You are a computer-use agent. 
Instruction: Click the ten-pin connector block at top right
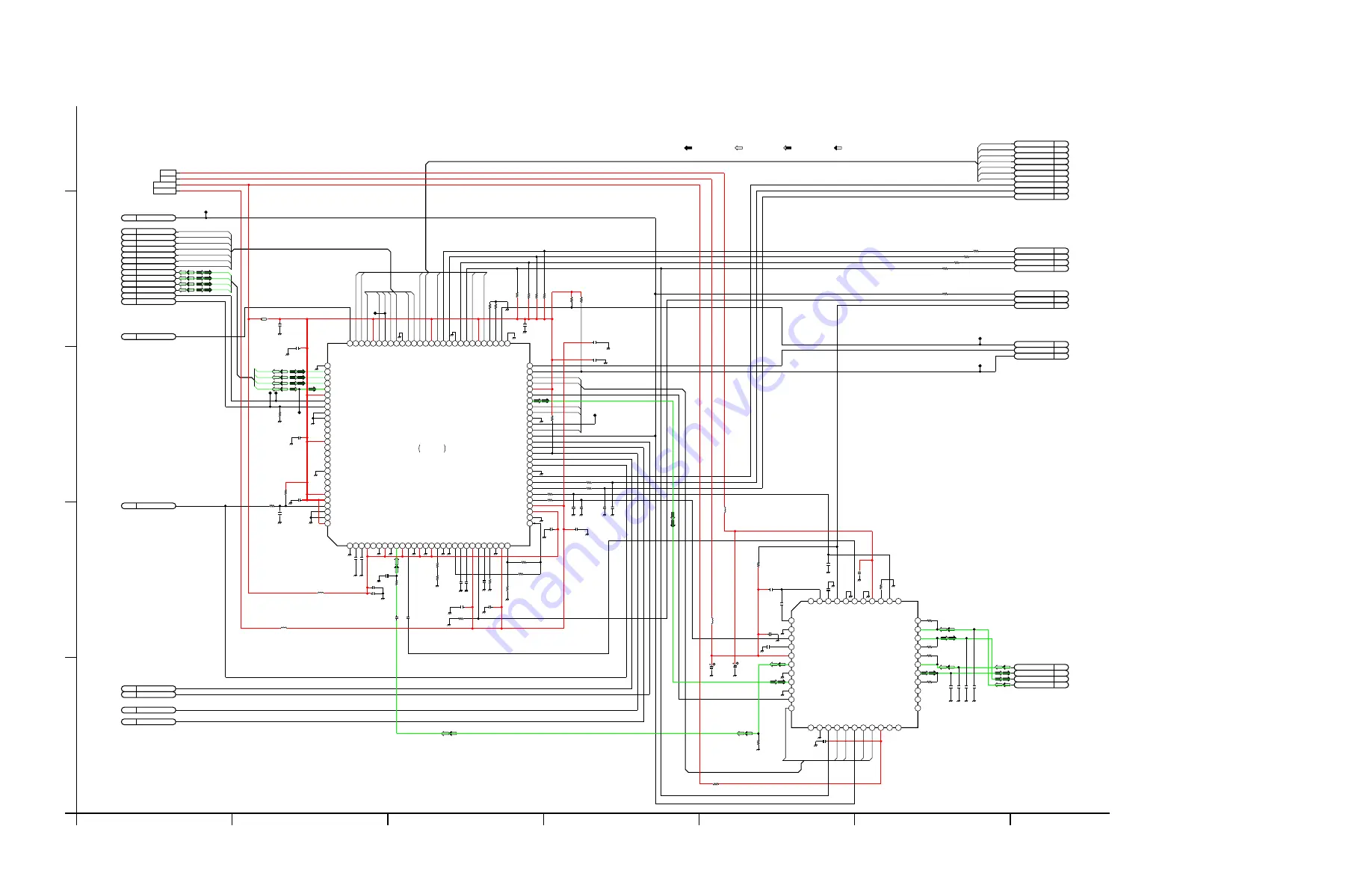tap(1041, 170)
